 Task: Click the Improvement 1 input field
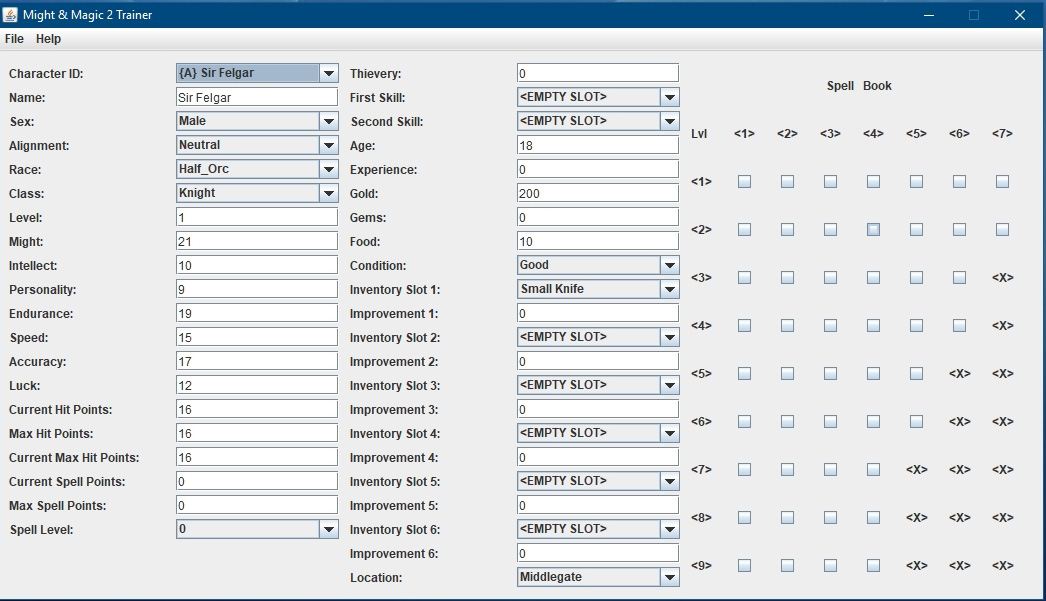click(x=598, y=314)
